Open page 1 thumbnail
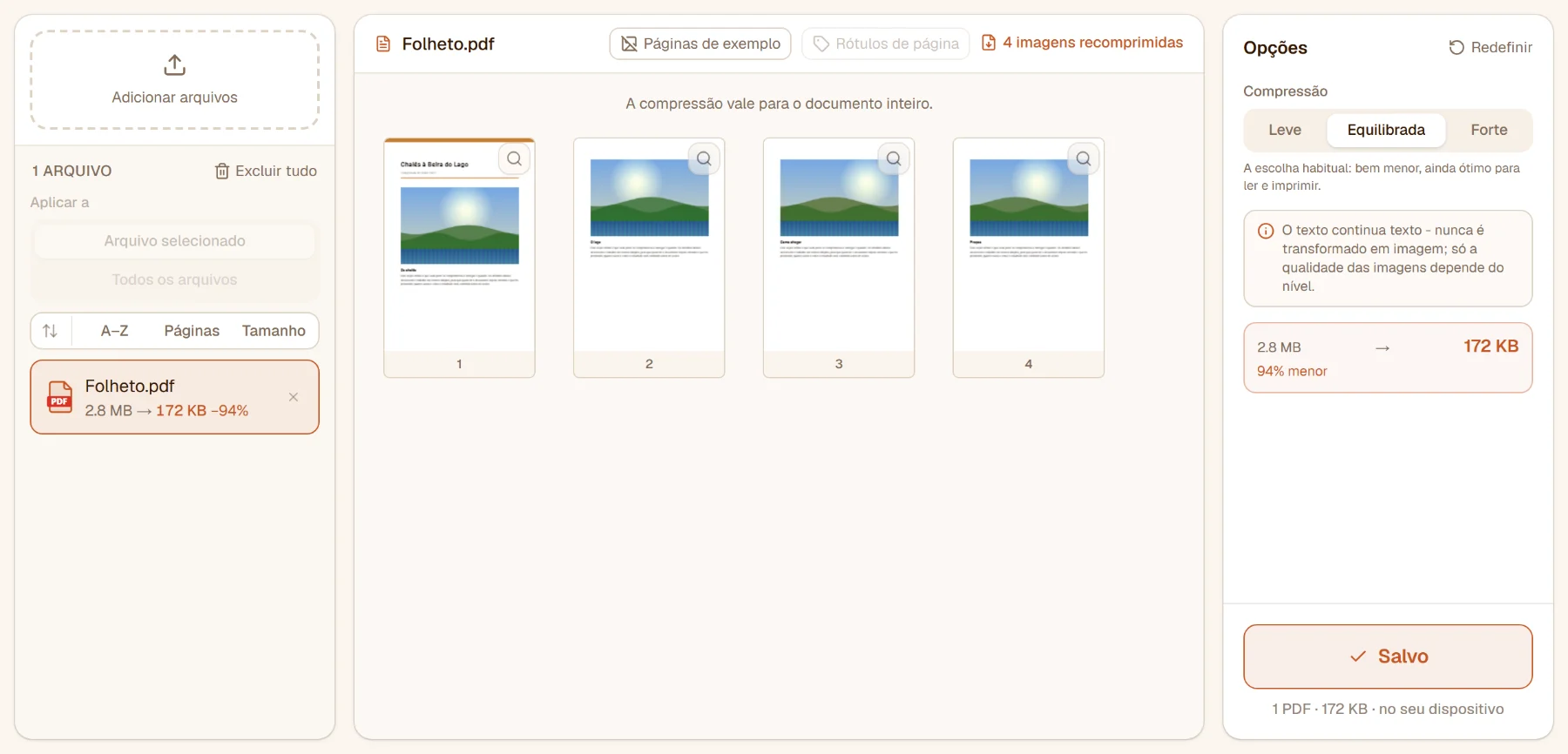 pos(459,258)
